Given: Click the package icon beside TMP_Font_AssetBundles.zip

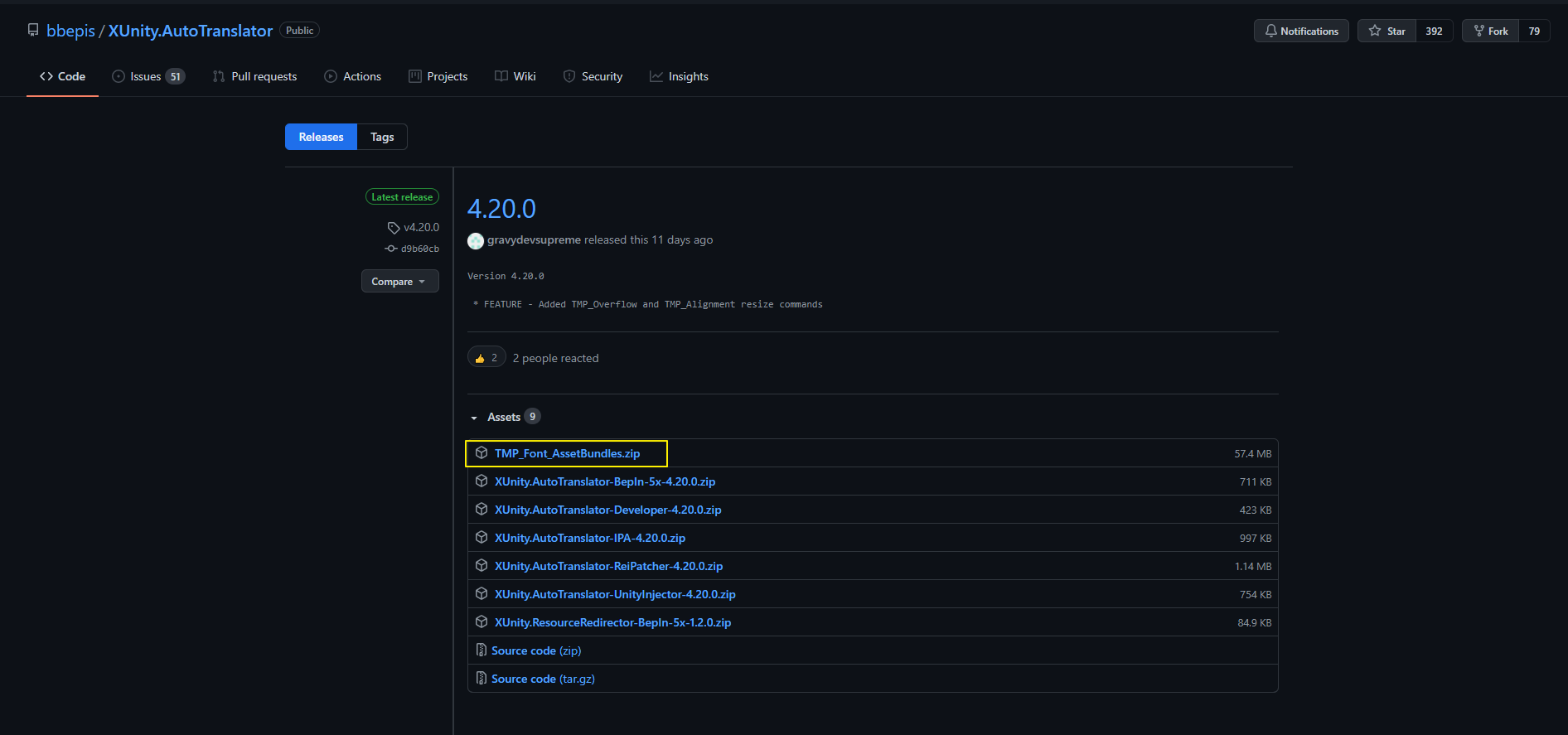Looking at the screenshot, I should click(482, 453).
